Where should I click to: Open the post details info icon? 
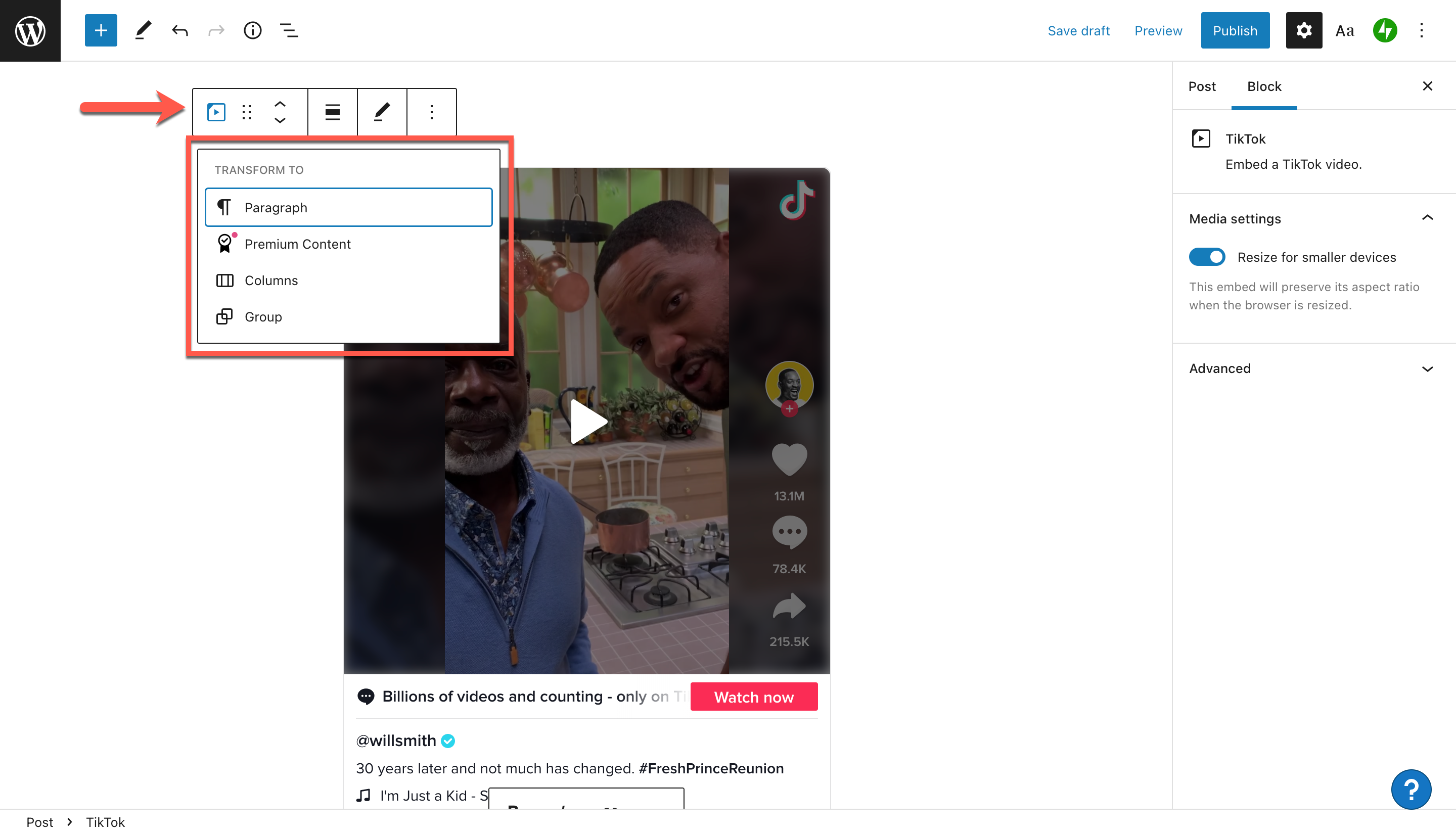[252, 30]
